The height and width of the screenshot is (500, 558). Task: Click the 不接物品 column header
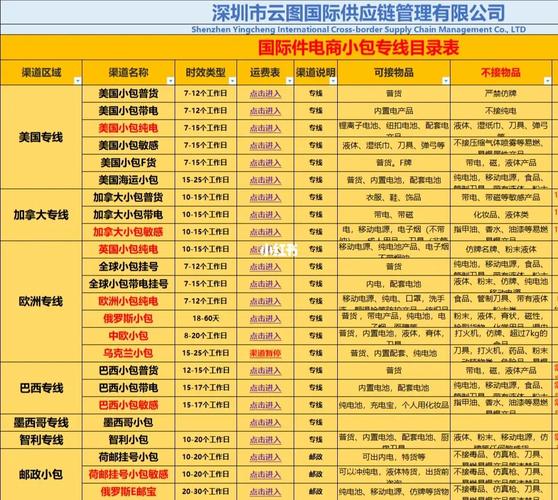501,73
